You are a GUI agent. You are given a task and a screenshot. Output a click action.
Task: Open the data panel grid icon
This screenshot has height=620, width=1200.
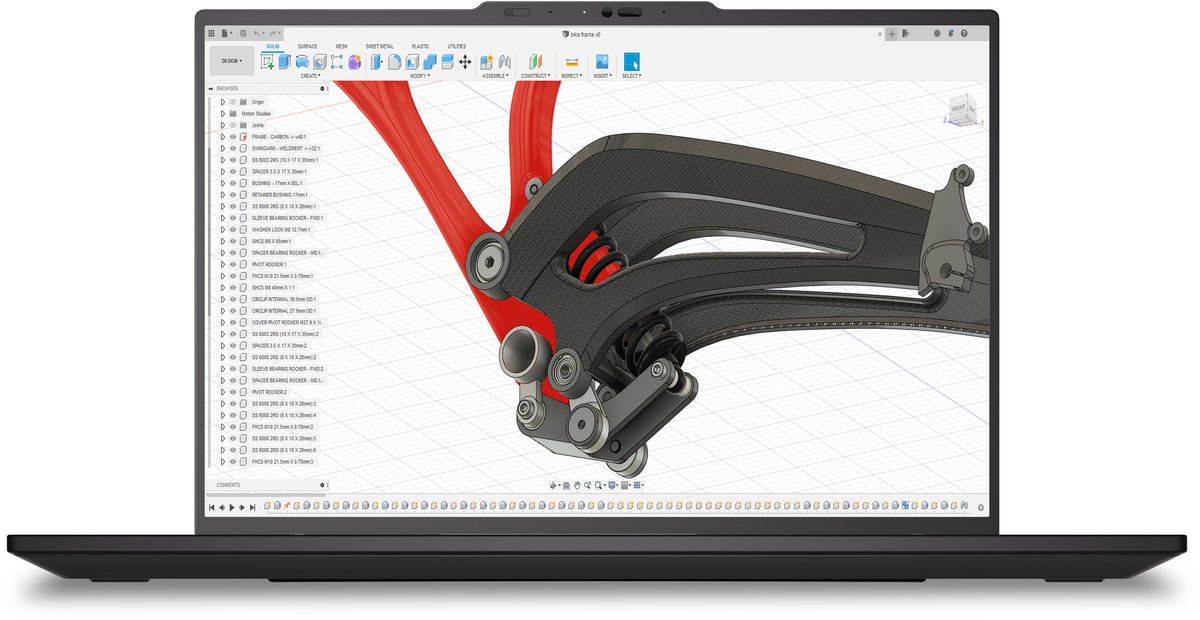pos(212,33)
